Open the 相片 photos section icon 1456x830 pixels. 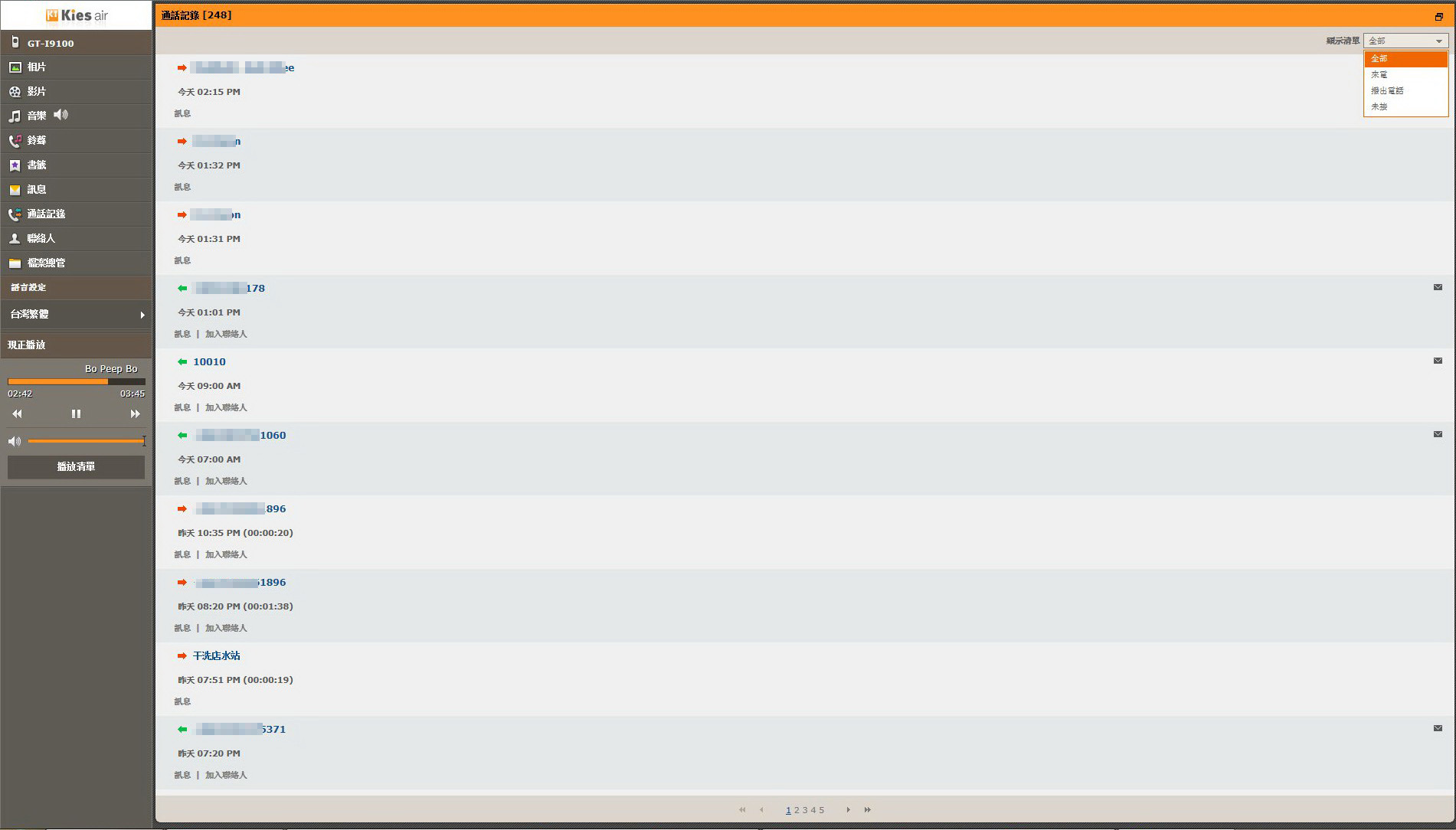15,67
